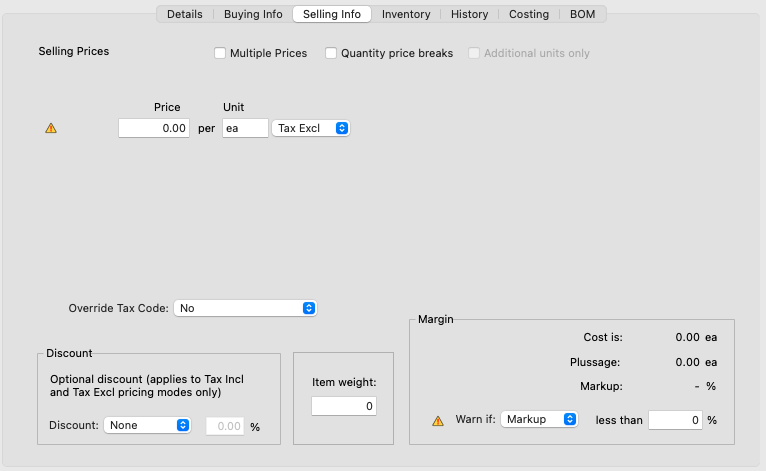The height and width of the screenshot is (471, 766).
Task: Click the Additional units only checkbox
Action: coord(474,53)
